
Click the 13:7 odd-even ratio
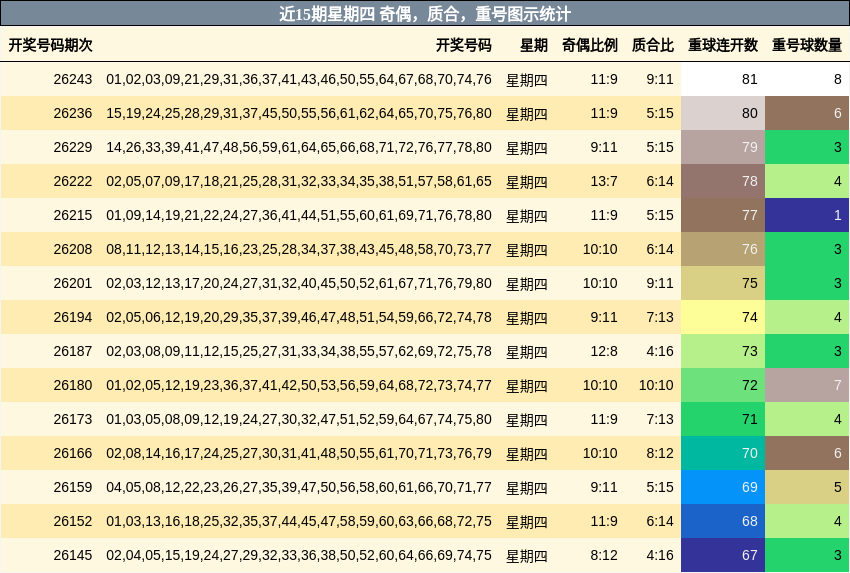point(603,181)
